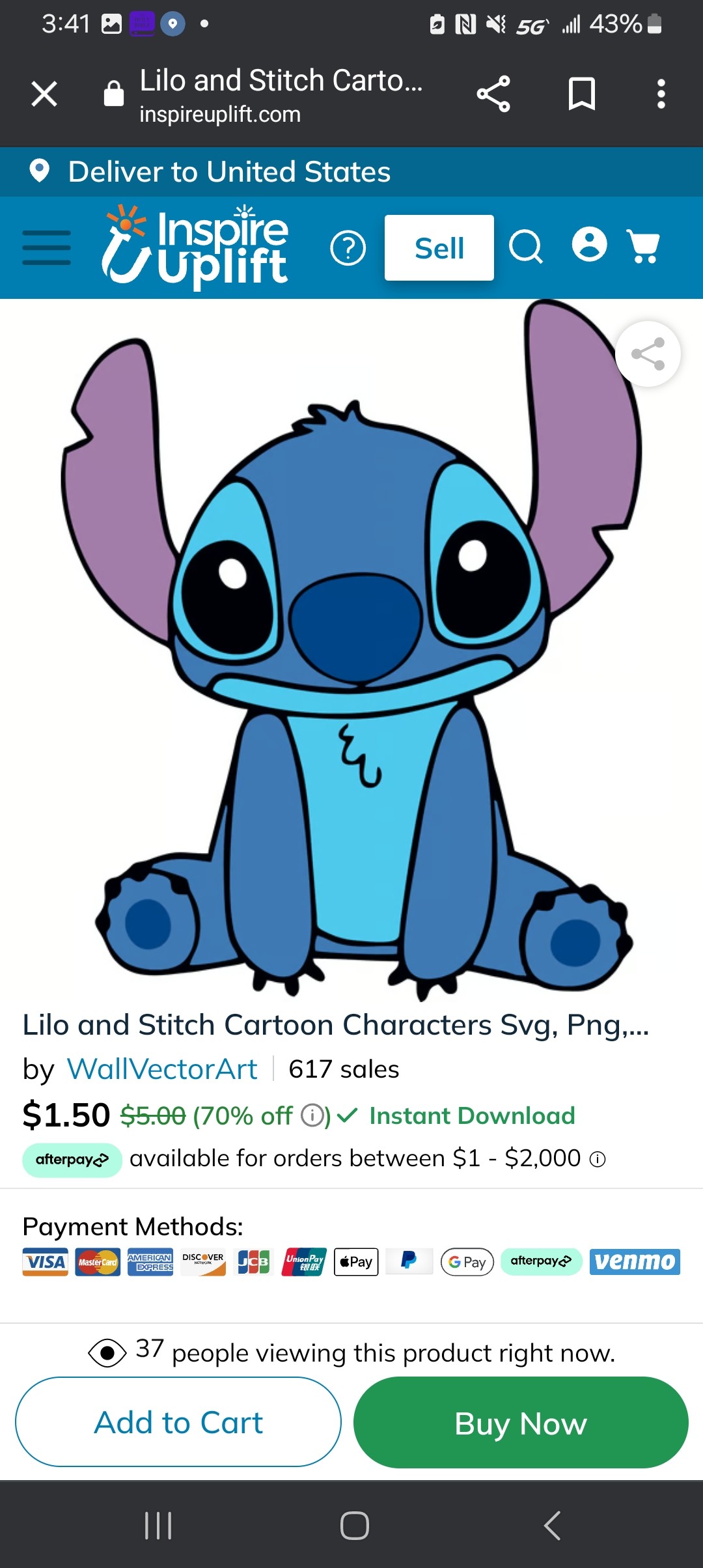This screenshot has height=1568, width=703.
Task: Click the Sell button
Action: pyautogui.click(x=439, y=247)
